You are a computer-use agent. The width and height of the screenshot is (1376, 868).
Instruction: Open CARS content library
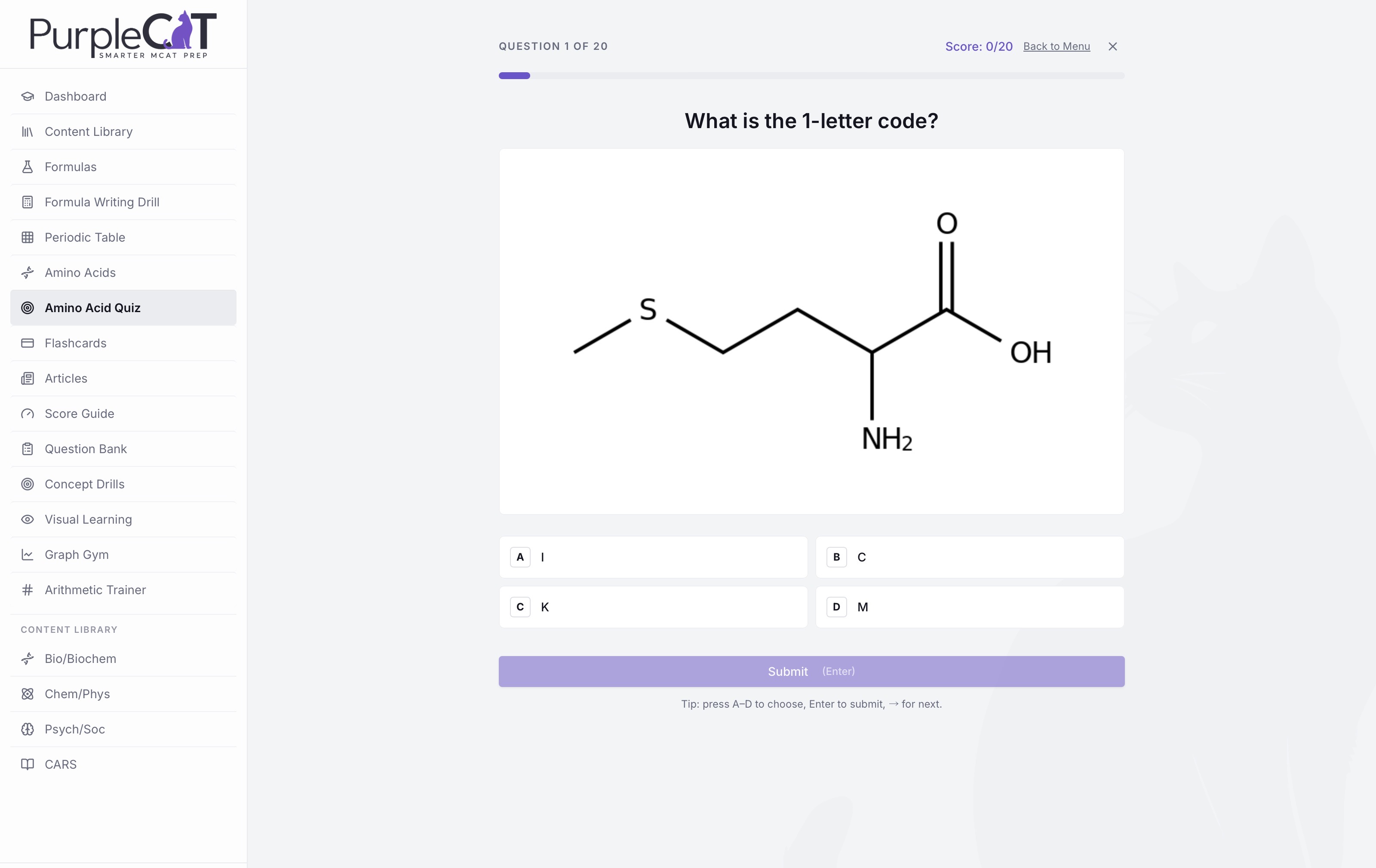123,764
